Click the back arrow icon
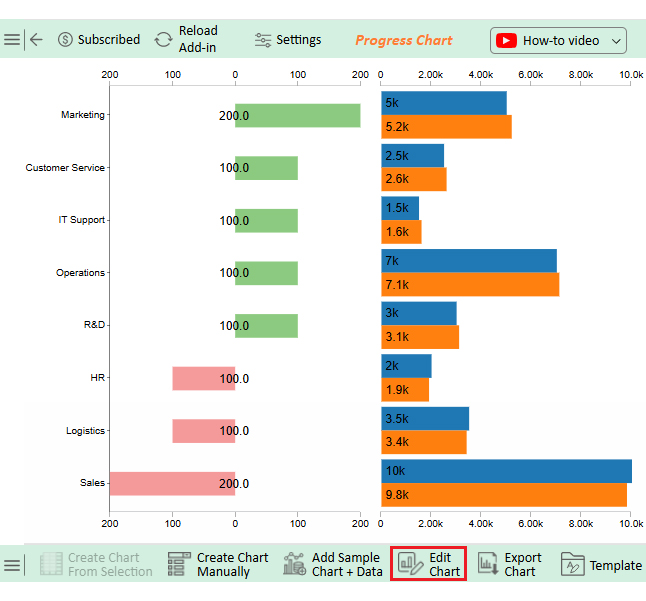 [37, 40]
